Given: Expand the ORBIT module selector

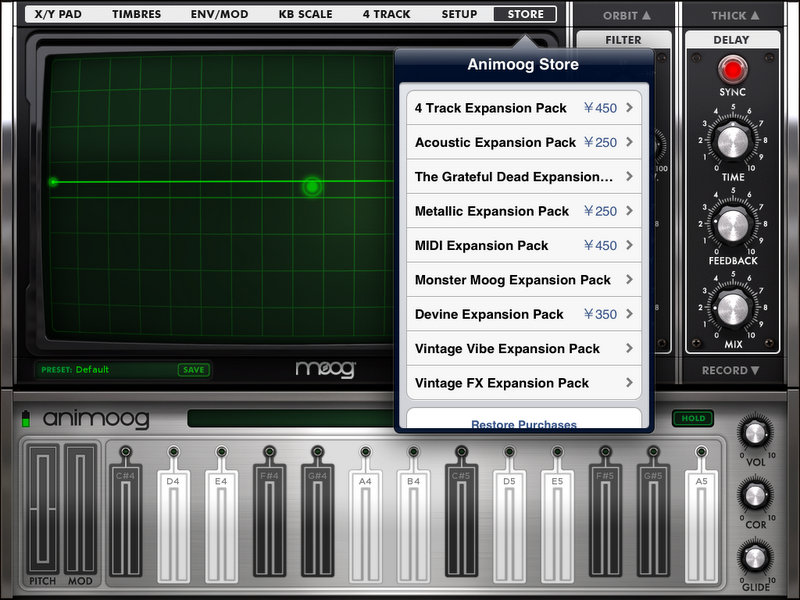Looking at the screenshot, I should coord(626,15).
